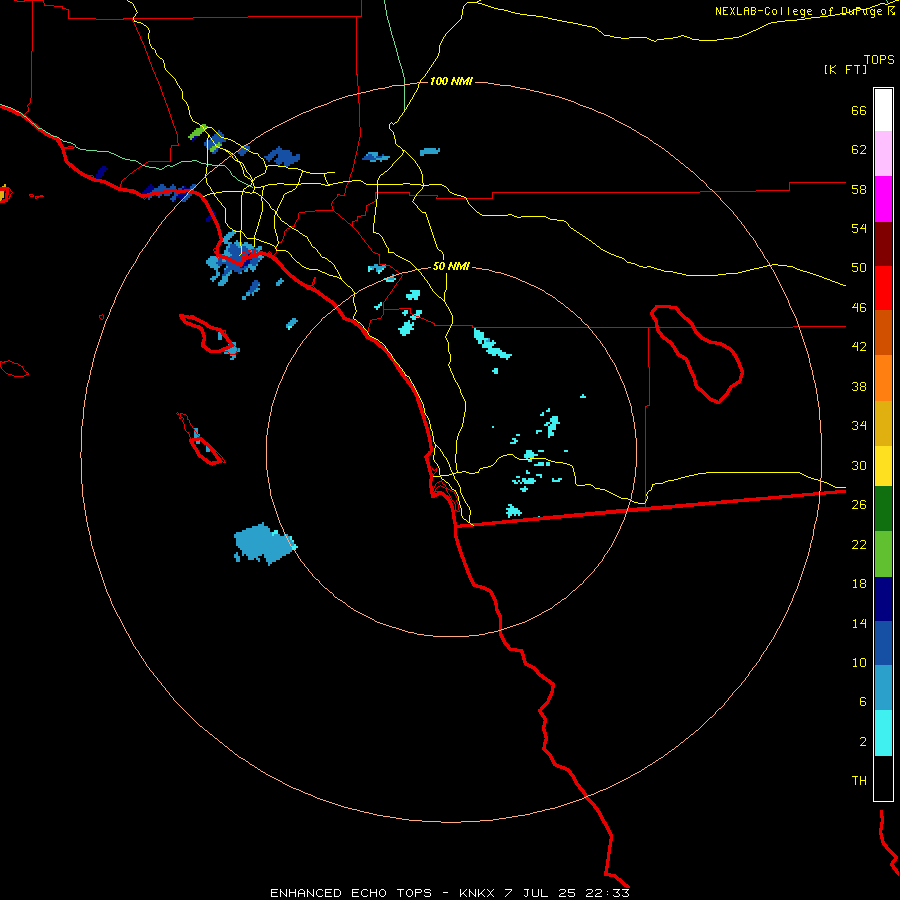Click the bright red 50 kft legend swatch
Image resolution: width=900 pixels, height=900 pixels.
[x=883, y=288]
